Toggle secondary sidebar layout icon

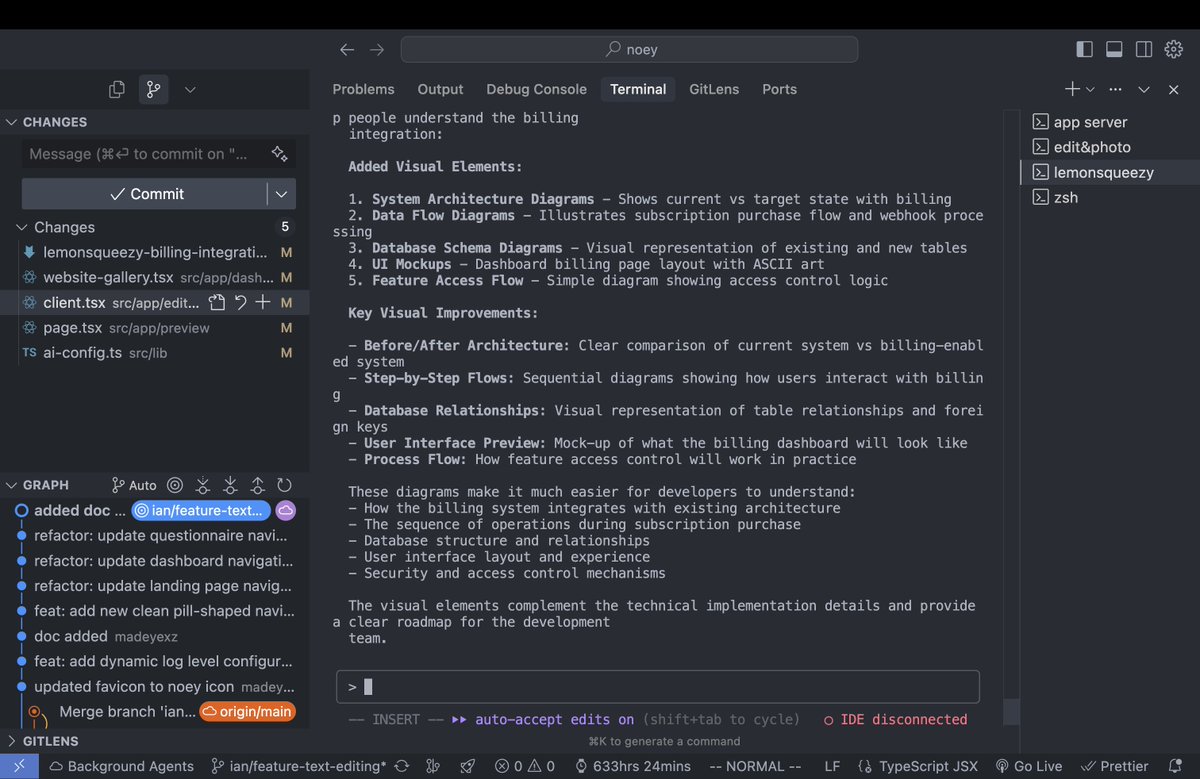[1144, 49]
